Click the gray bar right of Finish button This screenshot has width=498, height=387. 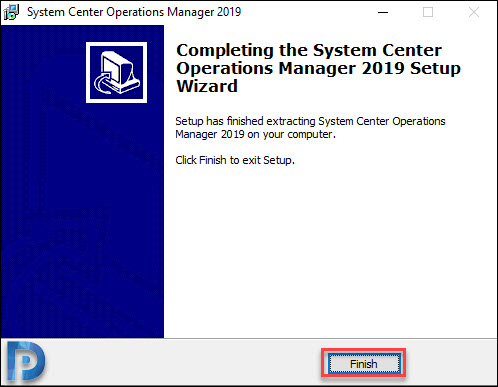pyautogui.click(x=452, y=363)
